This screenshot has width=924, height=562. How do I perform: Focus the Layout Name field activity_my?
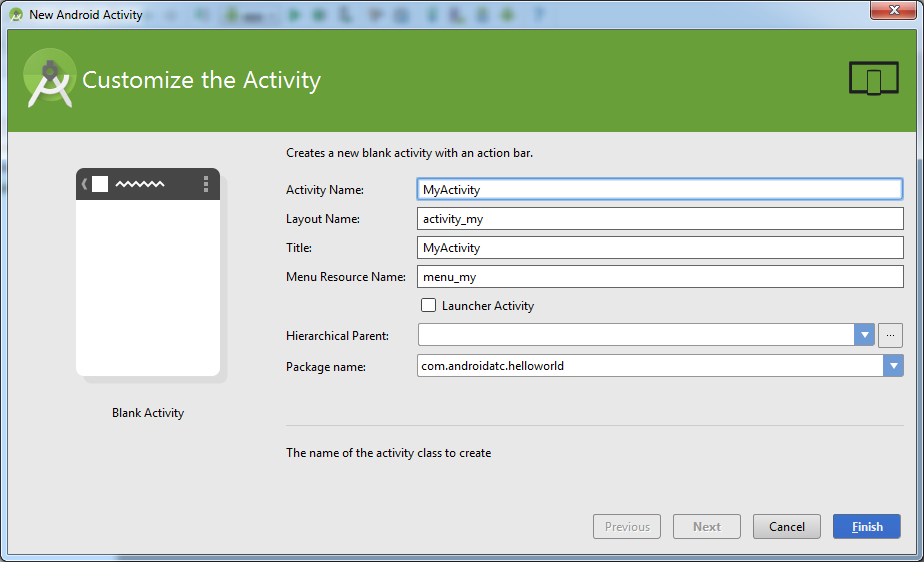point(660,219)
